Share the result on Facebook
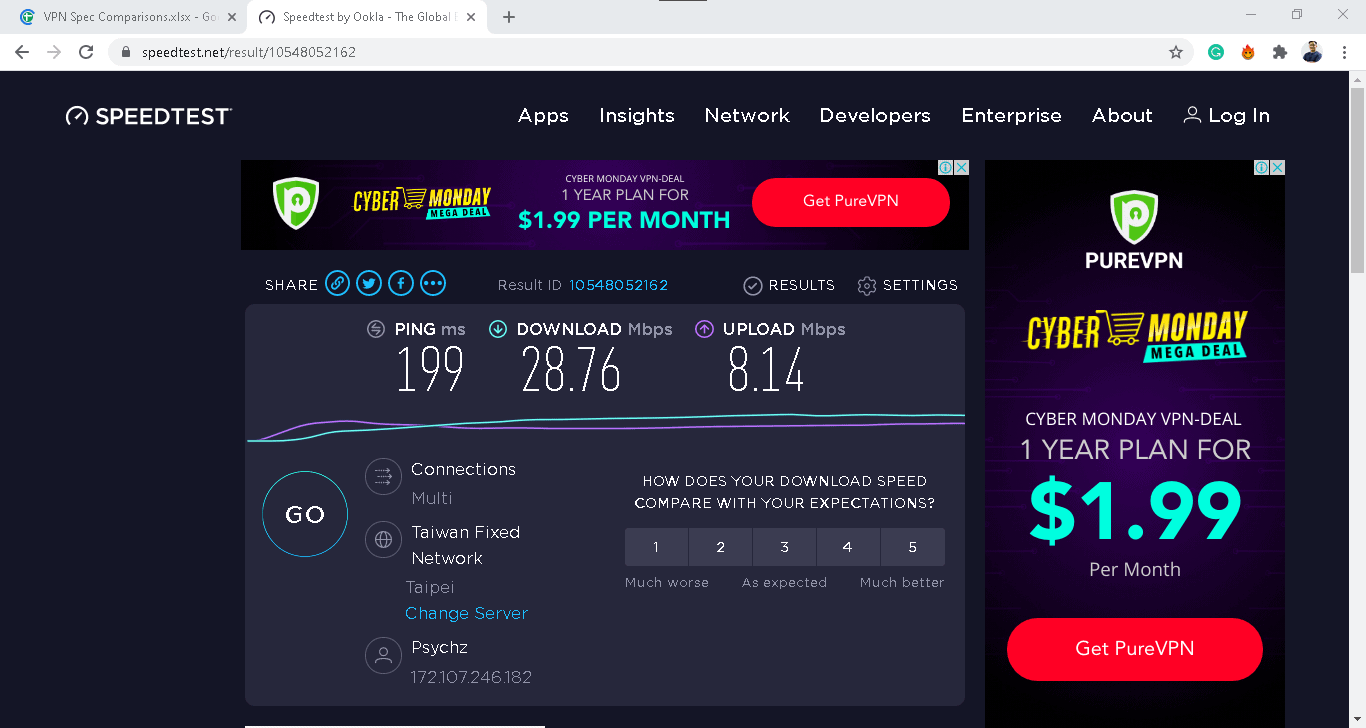The width and height of the screenshot is (1366, 728). [401, 283]
